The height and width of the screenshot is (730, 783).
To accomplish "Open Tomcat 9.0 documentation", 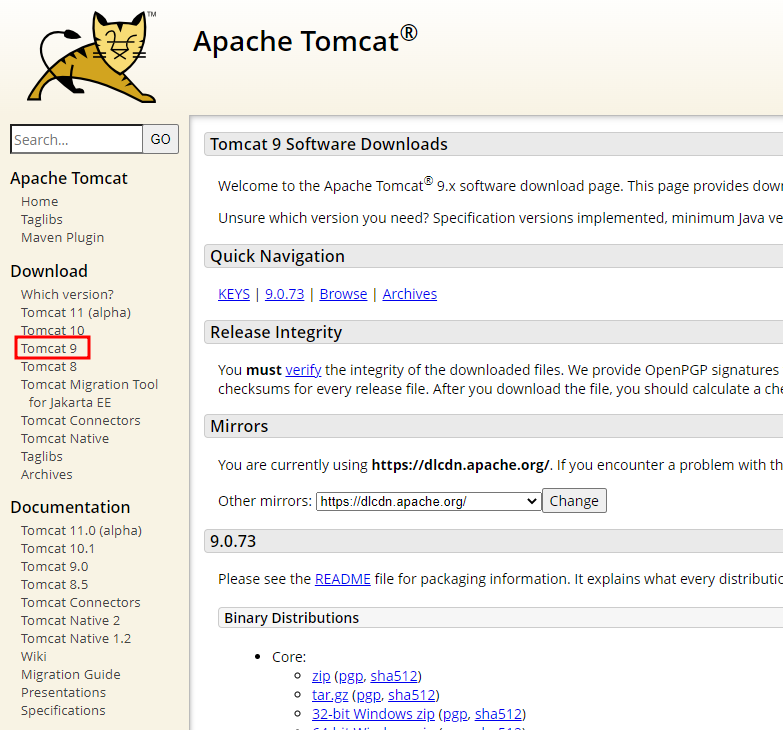I will pyautogui.click(x=54, y=566).
